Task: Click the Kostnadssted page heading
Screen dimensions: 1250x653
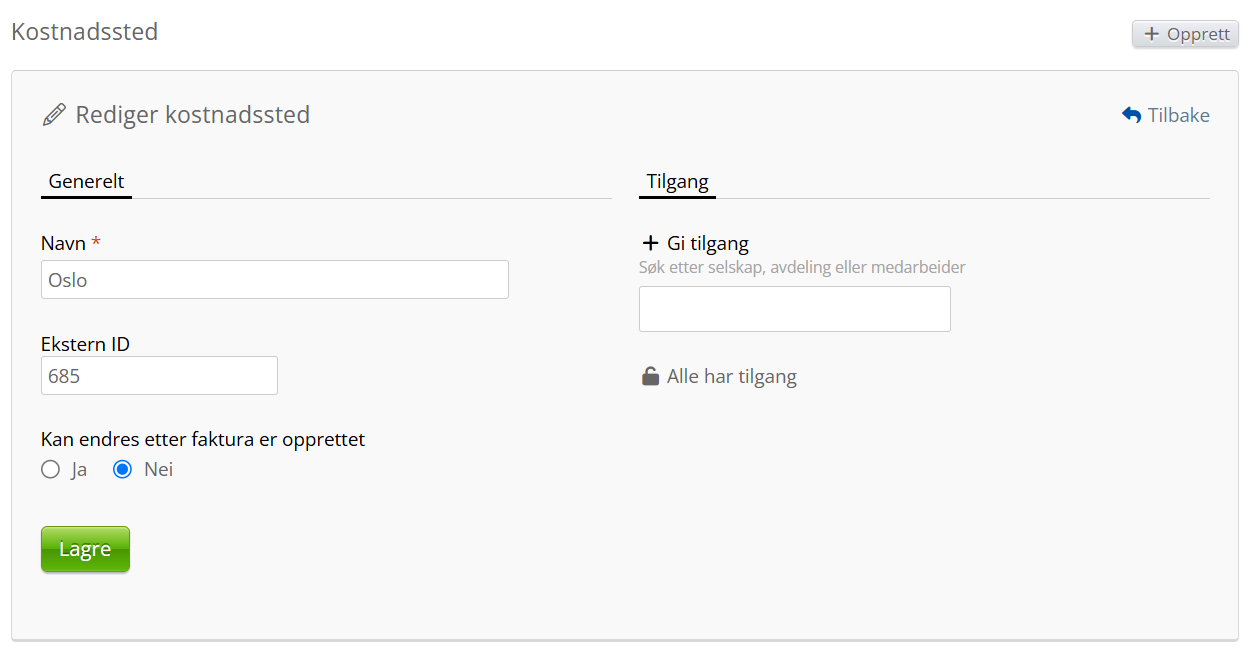Action: point(85,32)
